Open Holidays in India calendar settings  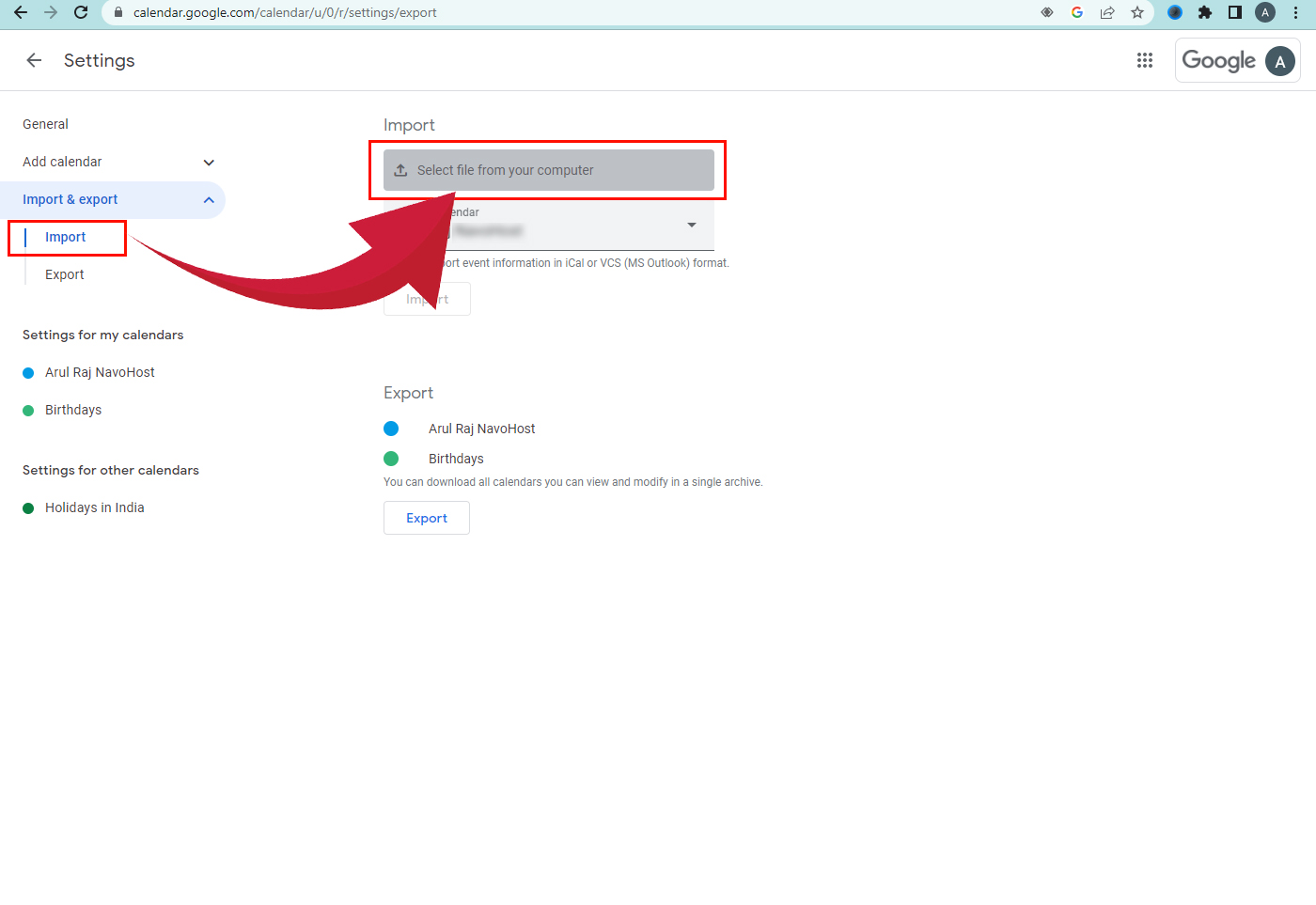tap(94, 507)
